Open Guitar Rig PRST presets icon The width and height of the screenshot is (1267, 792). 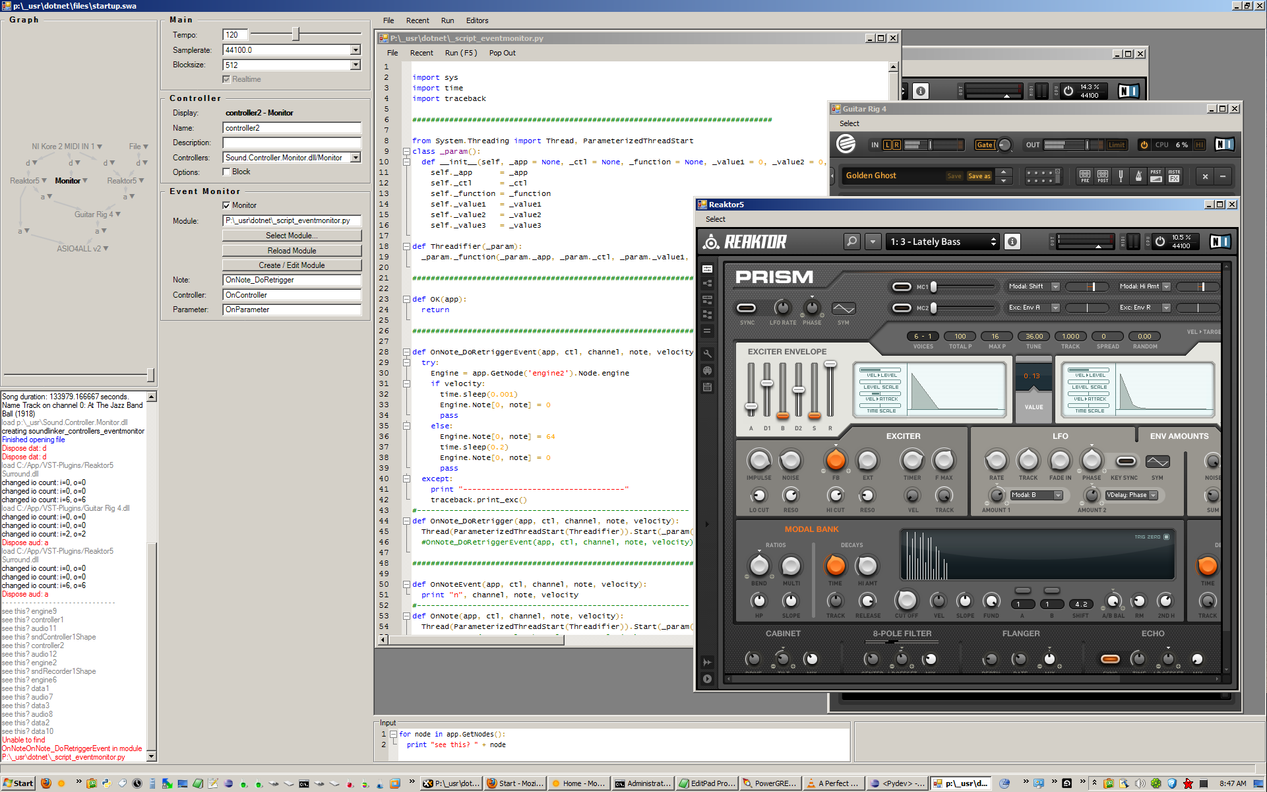1156,176
